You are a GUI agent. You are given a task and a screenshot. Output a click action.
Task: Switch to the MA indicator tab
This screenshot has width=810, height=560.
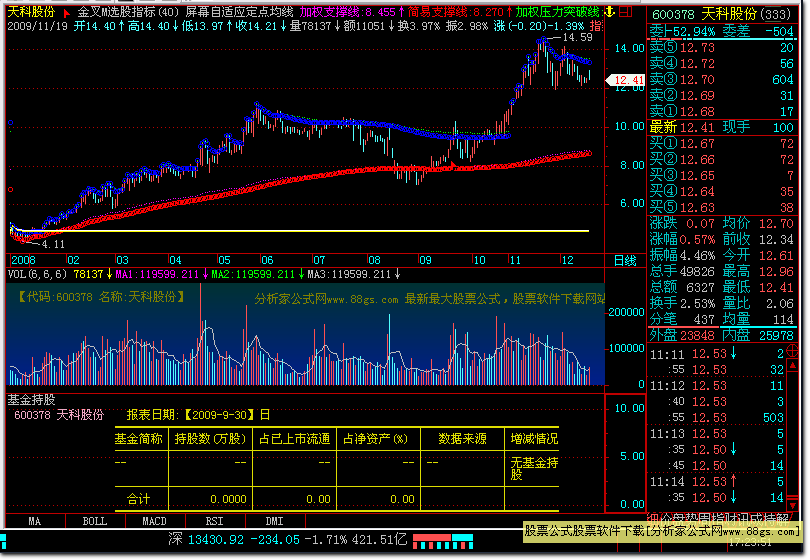click(x=35, y=521)
